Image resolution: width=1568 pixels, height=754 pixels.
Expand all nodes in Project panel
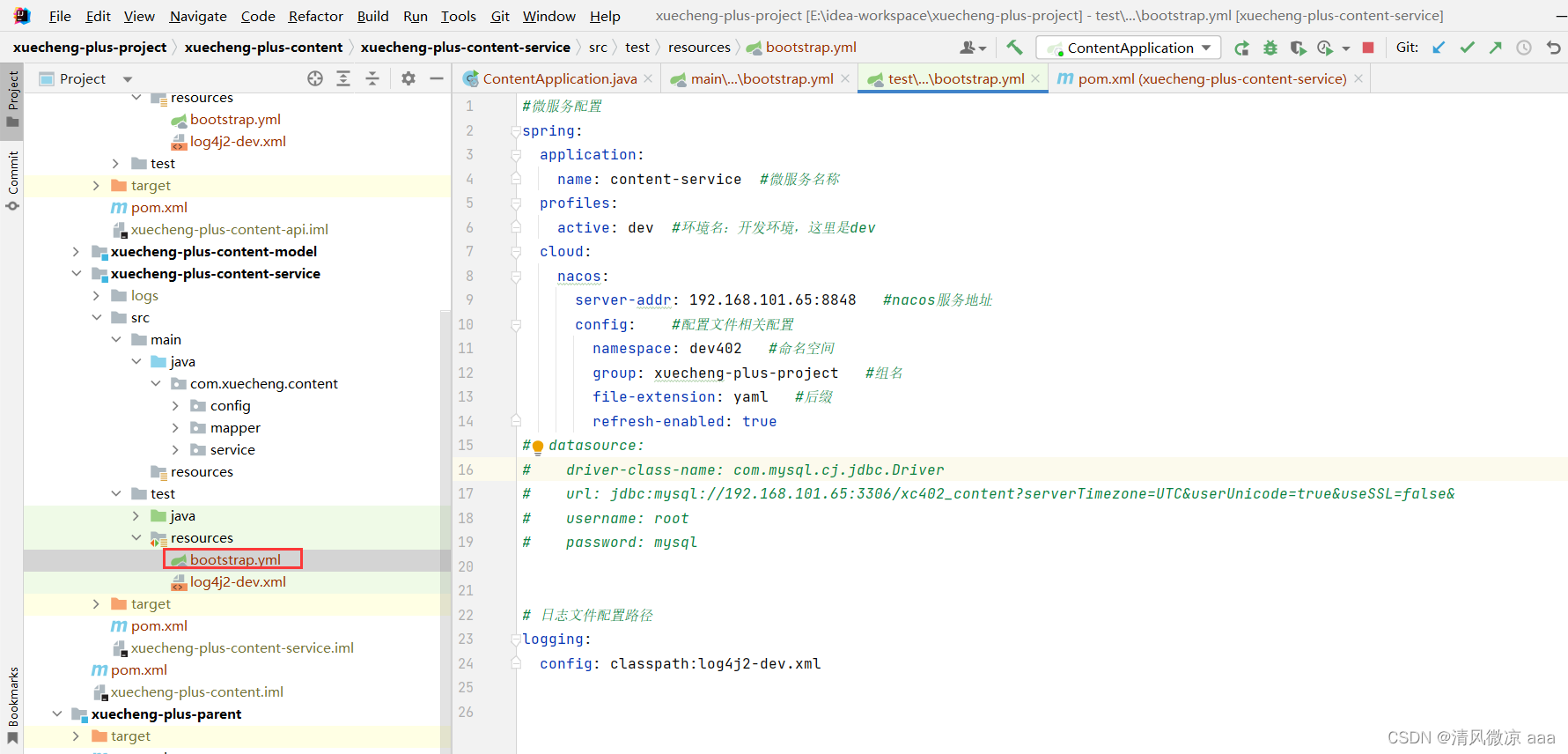pos(343,78)
